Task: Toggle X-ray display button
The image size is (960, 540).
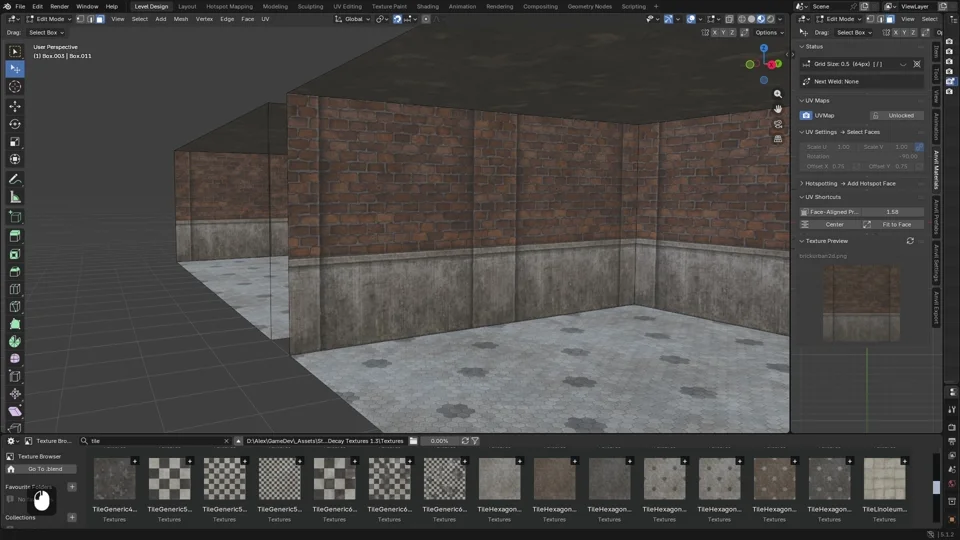Action: tap(729, 19)
